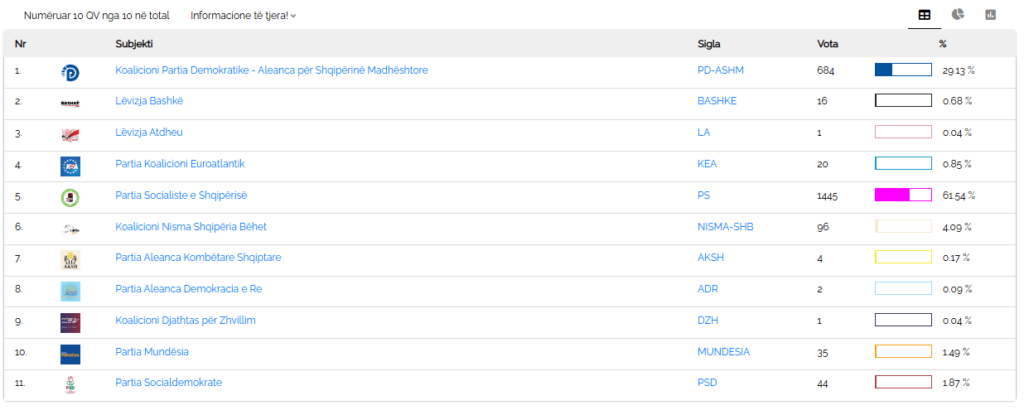
Task: Sort by the Vota column header
Action: (x=827, y=44)
